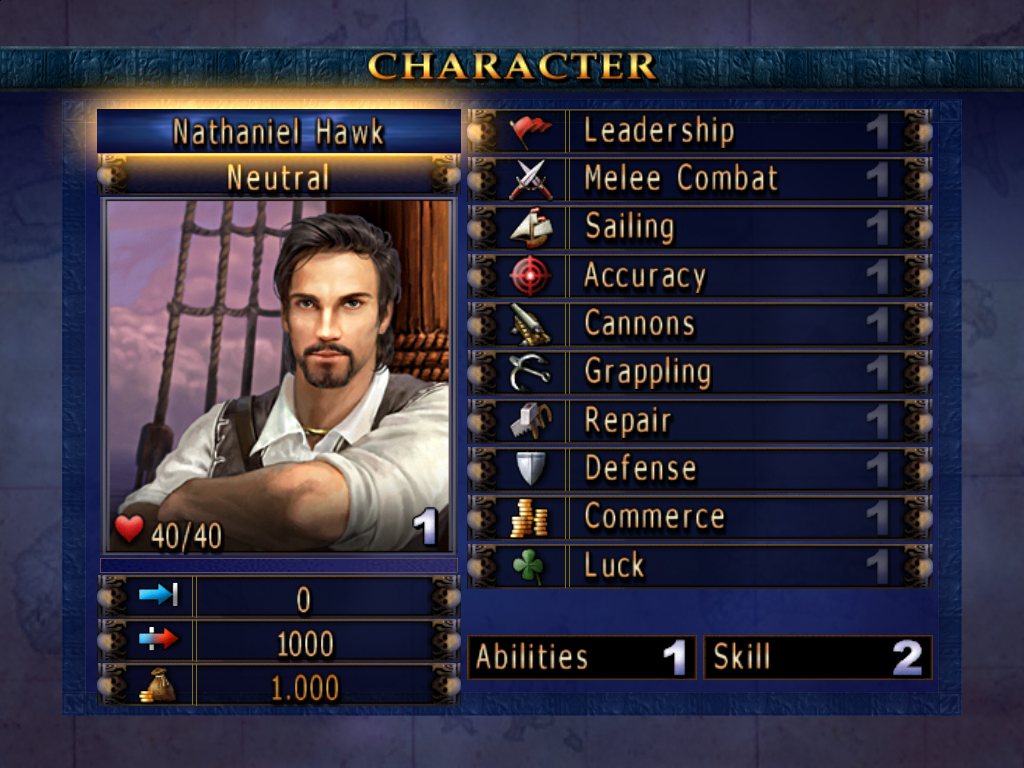Click the Neutral reputation bar
The image size is (1024, 768).
[279, 177]
